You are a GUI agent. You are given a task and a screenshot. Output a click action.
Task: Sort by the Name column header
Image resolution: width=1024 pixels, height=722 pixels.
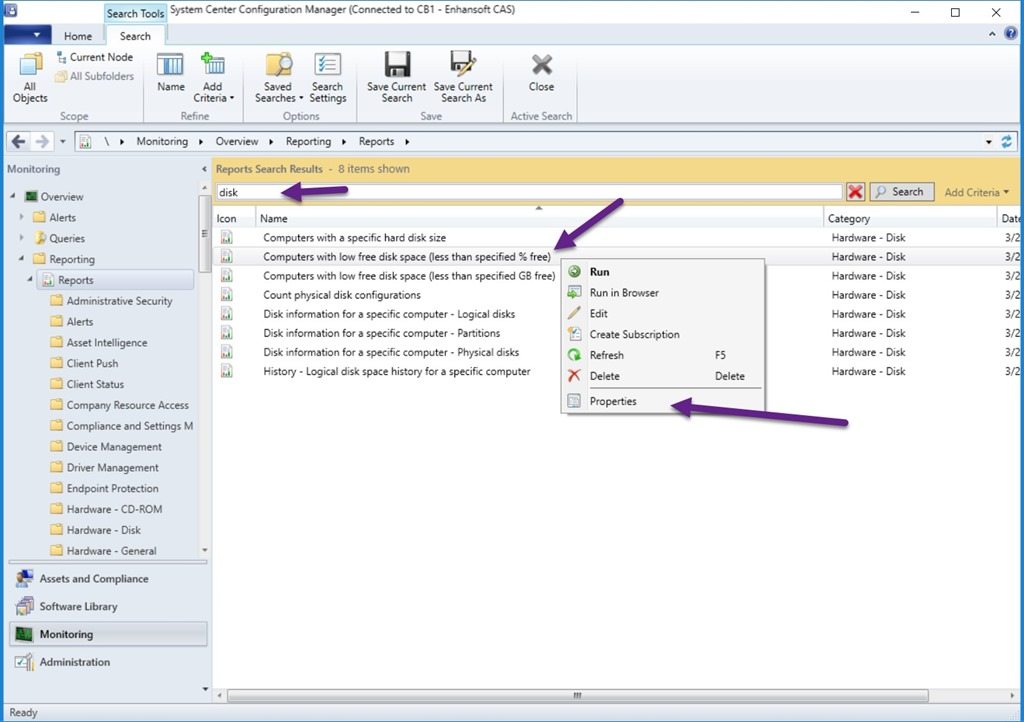click(x=539, y=218)
